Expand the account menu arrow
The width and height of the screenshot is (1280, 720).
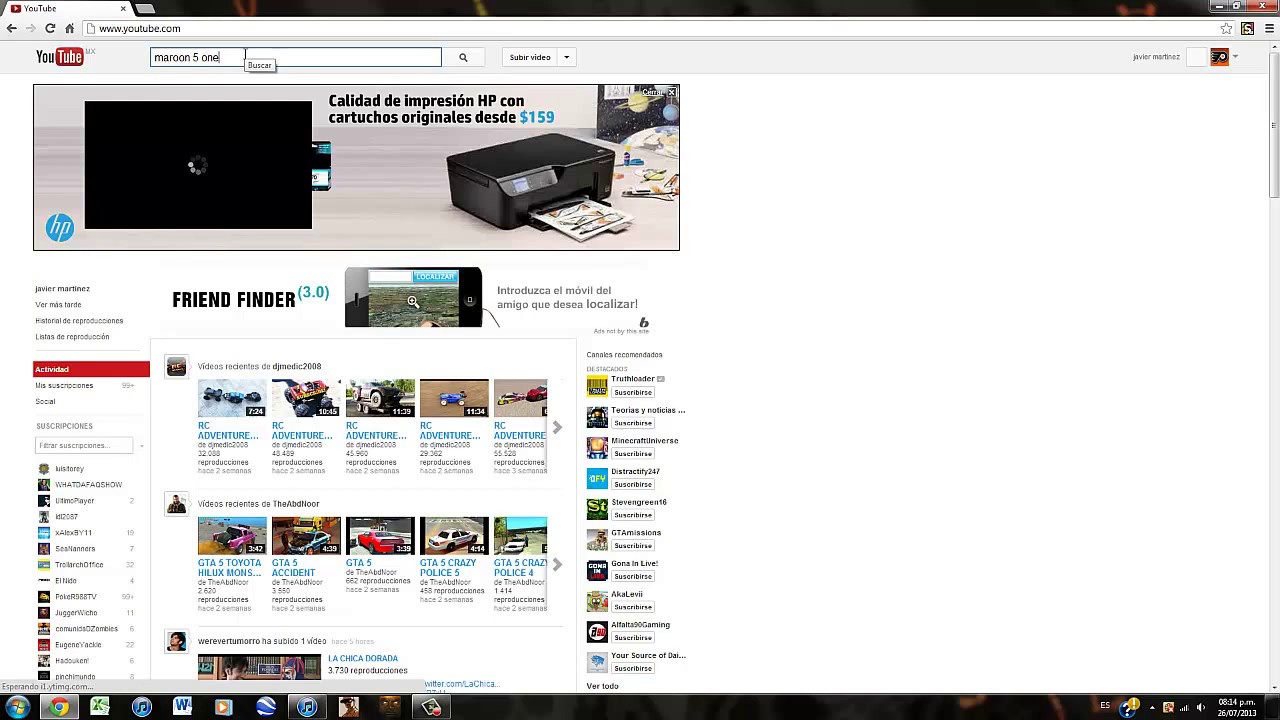1236,57
